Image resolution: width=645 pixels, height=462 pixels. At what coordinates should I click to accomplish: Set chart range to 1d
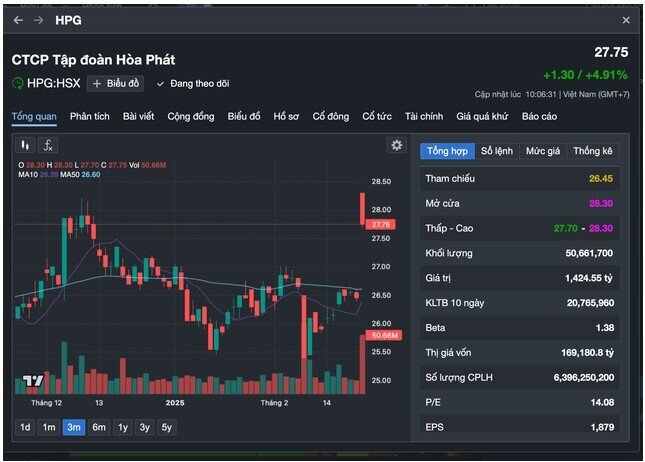point(25,427)
